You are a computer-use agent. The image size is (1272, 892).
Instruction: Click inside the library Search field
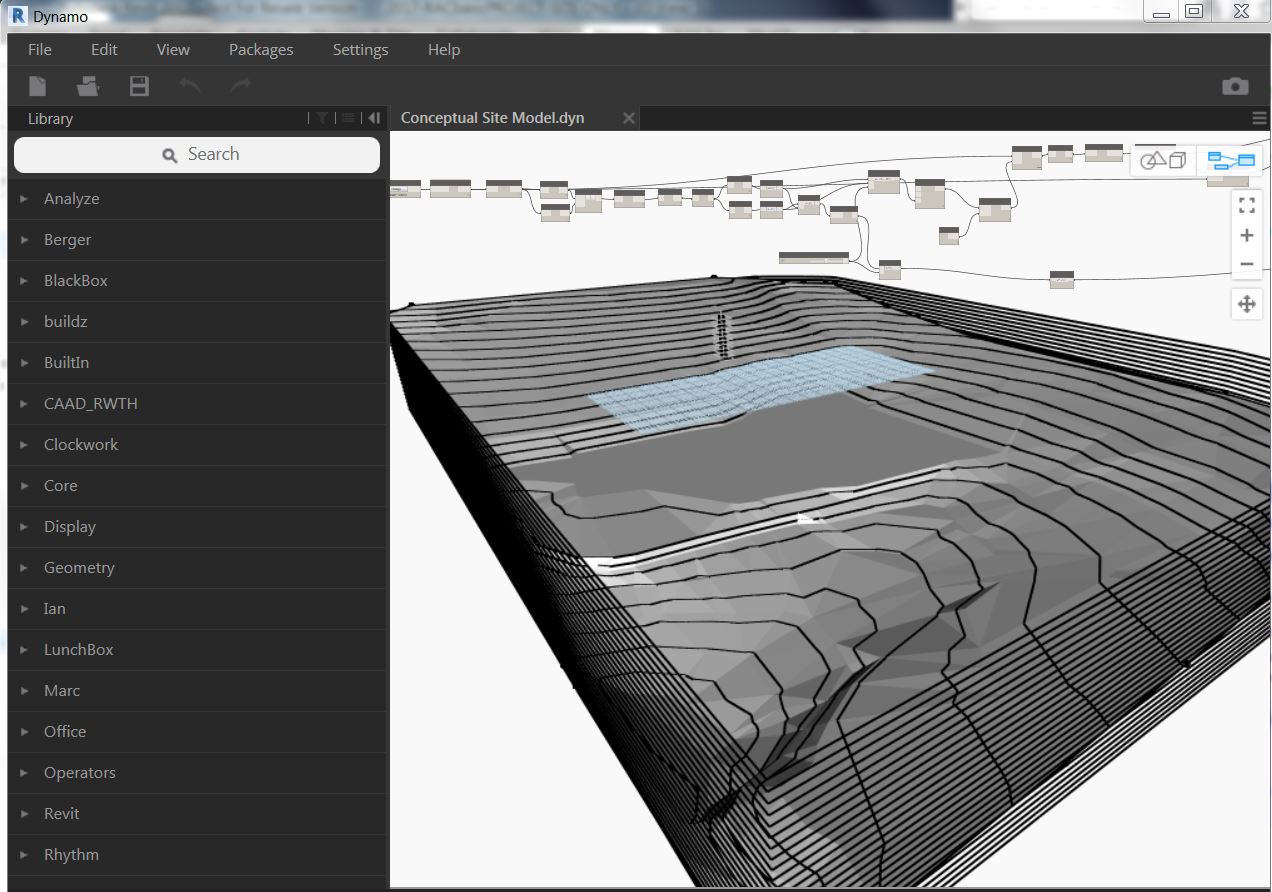(196, 154)
